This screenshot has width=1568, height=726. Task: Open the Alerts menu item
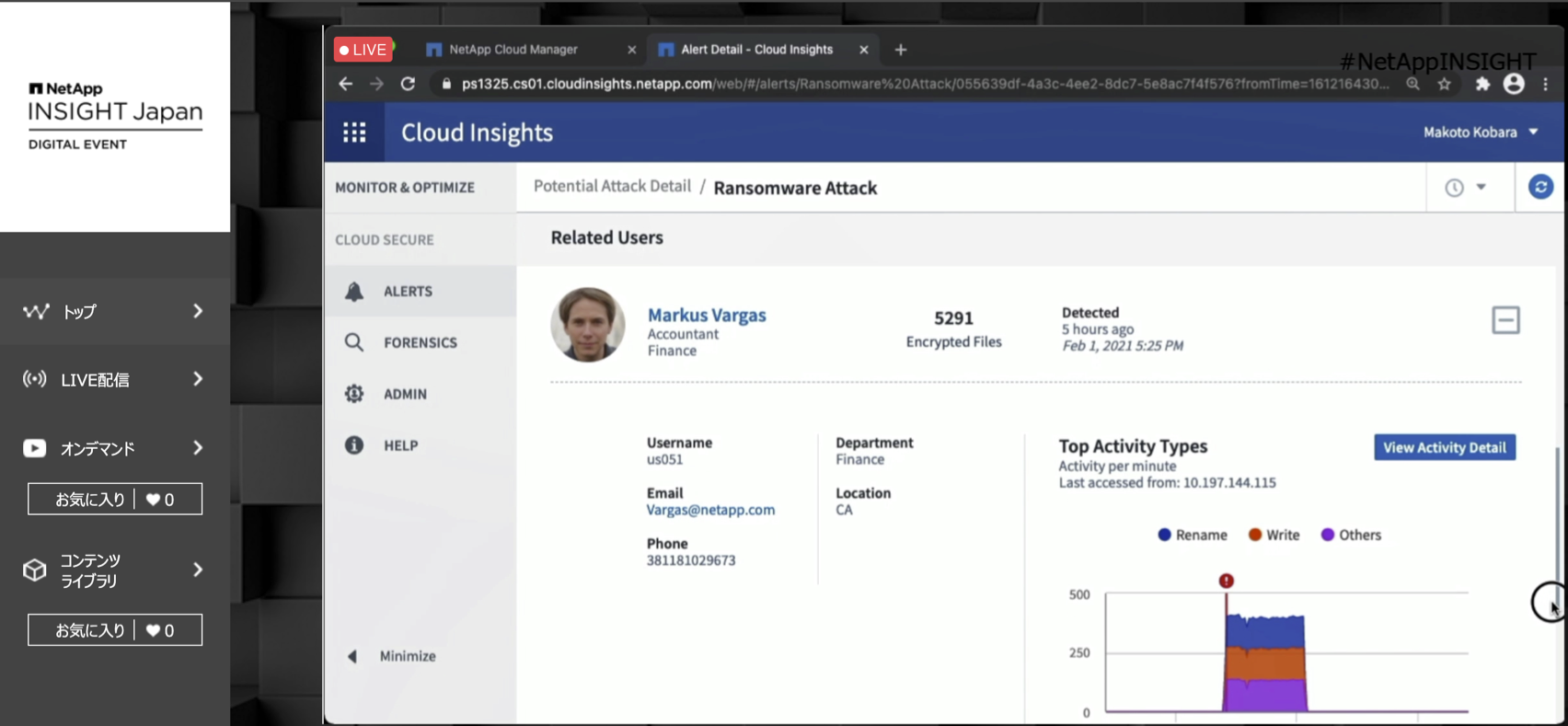(421, 292)
